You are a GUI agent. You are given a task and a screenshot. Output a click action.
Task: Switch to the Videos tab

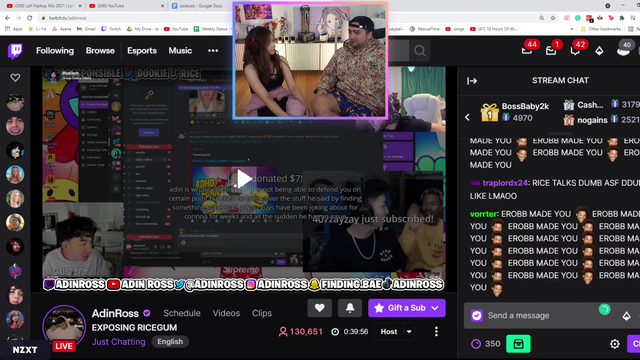(x=226, y=313)
